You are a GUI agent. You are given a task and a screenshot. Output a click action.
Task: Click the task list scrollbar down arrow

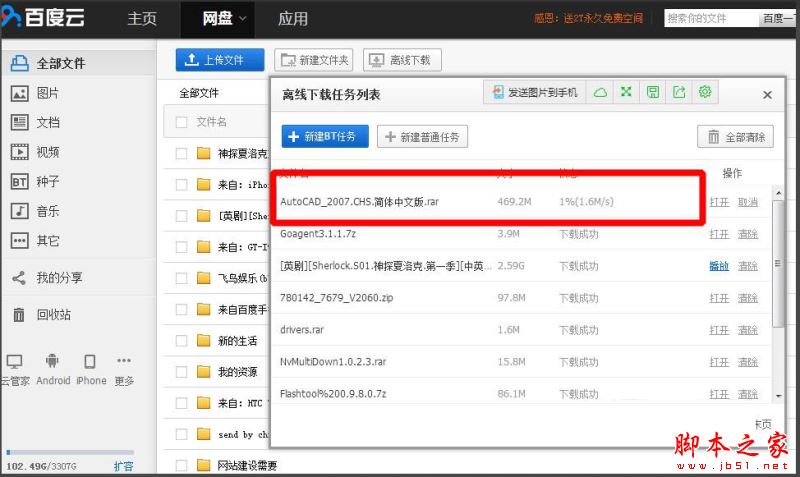(x=778, y=396)
